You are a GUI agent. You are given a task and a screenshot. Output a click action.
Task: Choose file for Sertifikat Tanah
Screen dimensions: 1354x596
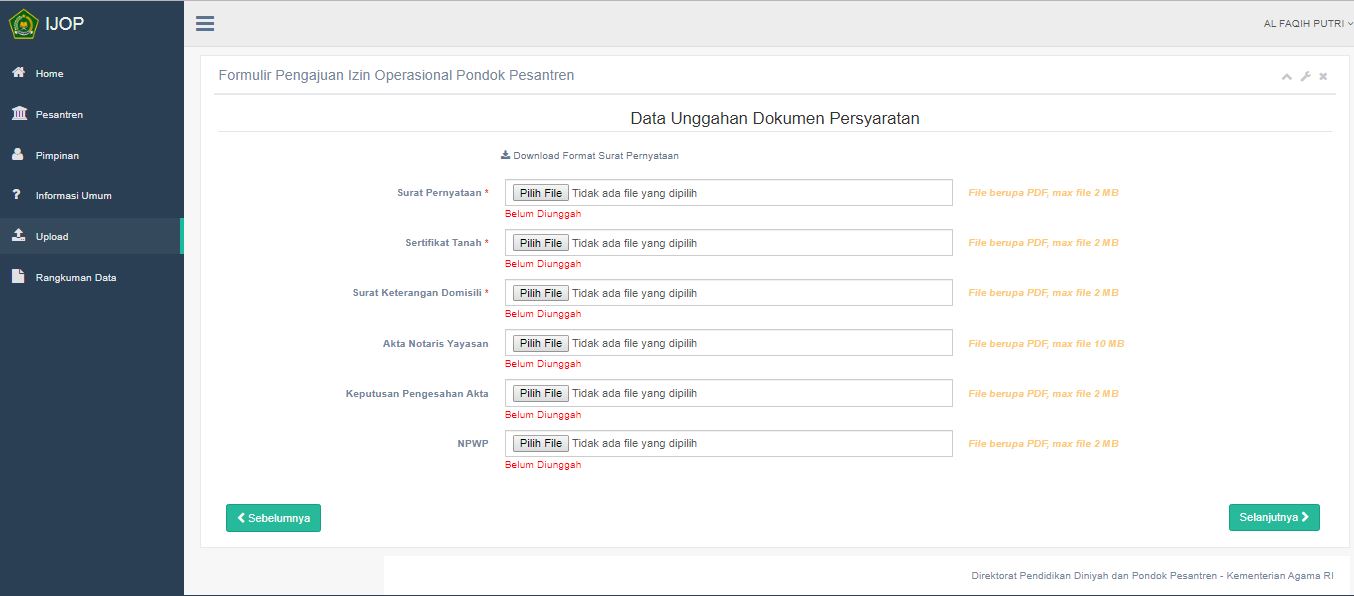point(540,243)
